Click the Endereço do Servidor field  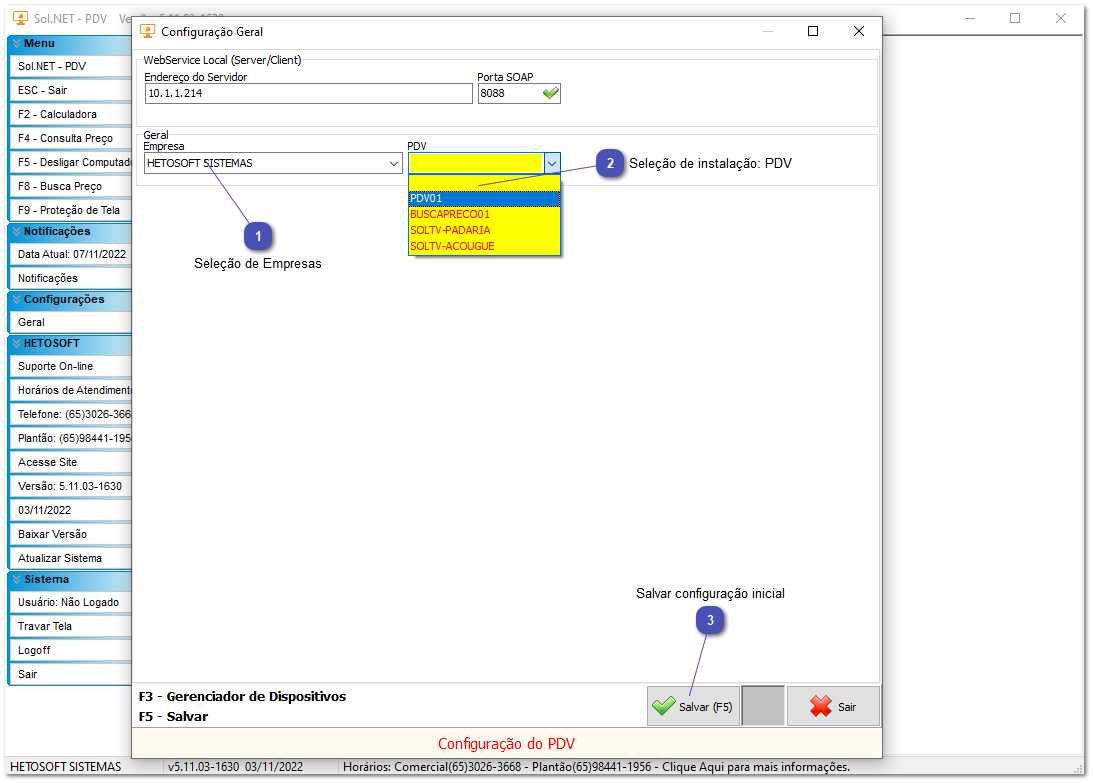[308, 93]
